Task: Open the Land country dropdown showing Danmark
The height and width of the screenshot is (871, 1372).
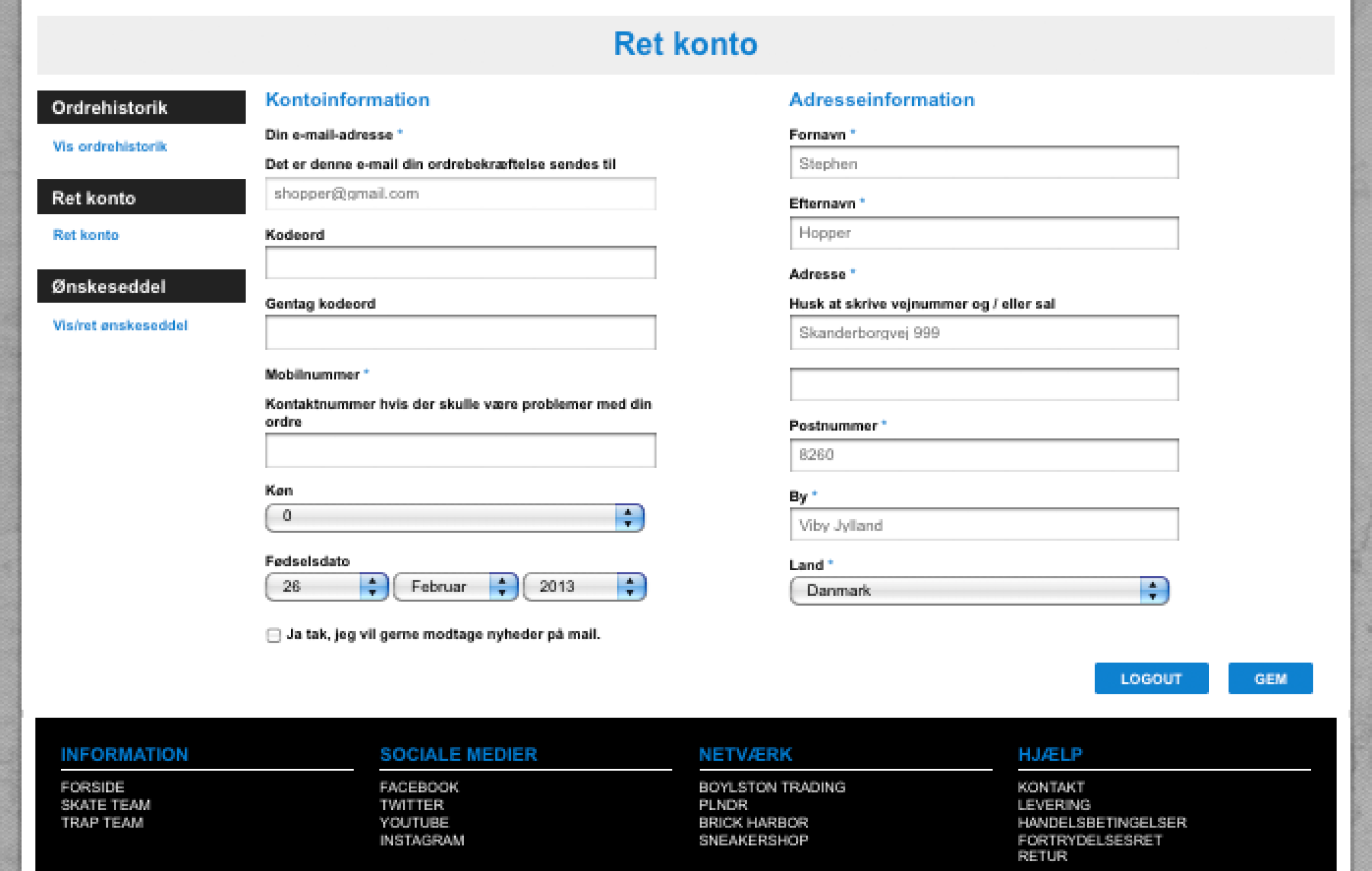Action: (x=979, y=591)
